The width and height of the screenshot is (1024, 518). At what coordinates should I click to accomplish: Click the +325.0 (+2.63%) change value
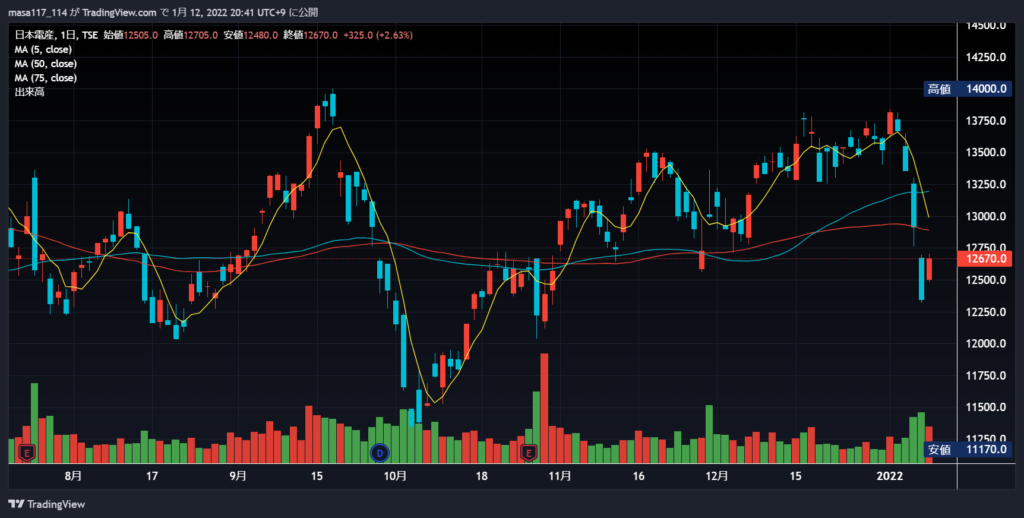[378, 35]
